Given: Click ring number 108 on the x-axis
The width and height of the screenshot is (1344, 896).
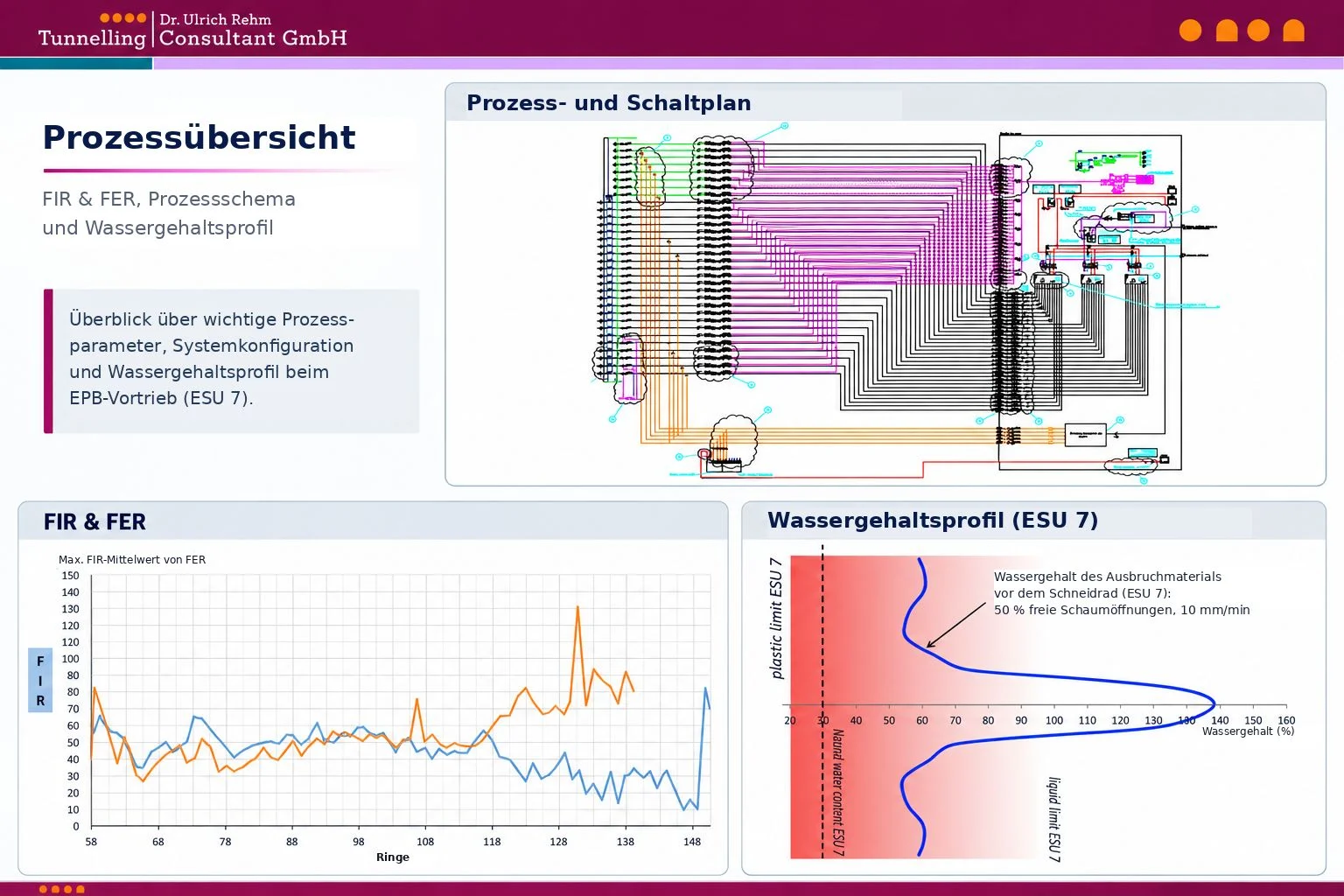Looking at the screenshot, I should point(425,842).
